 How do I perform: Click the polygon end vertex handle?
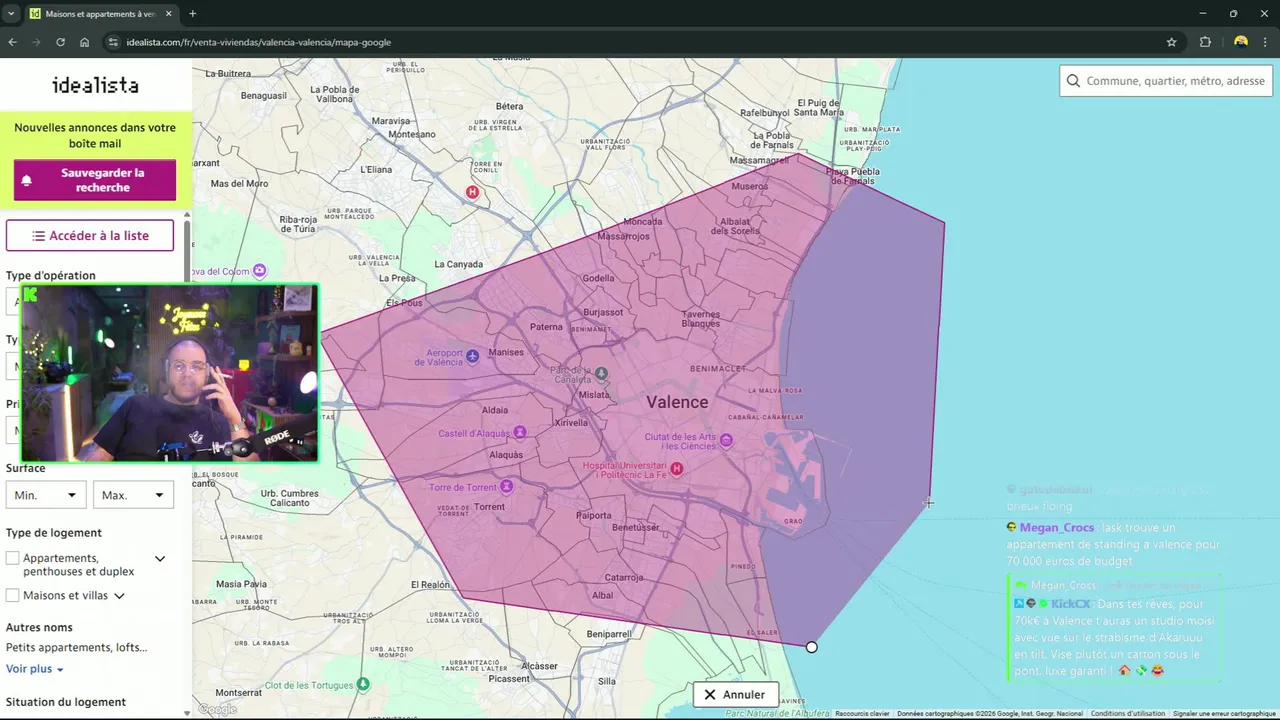[x=811, y=647]
